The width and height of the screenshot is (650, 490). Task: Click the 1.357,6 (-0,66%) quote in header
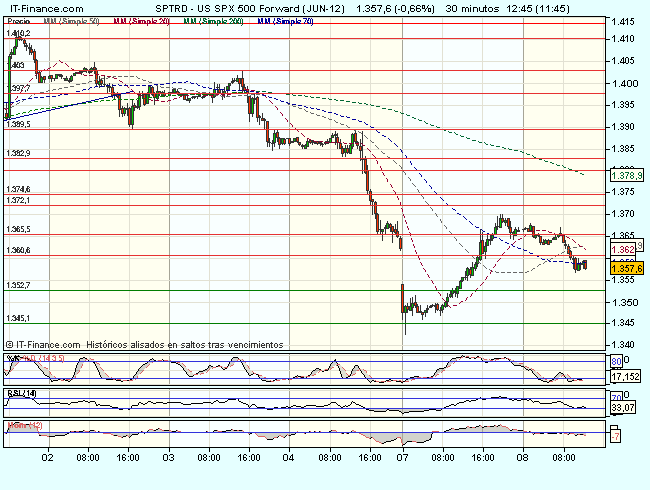[x=395, y=9]
